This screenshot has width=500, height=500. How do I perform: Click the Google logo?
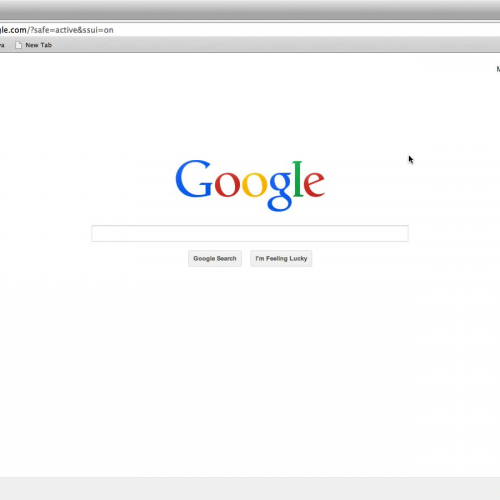(x=250, y=185)
